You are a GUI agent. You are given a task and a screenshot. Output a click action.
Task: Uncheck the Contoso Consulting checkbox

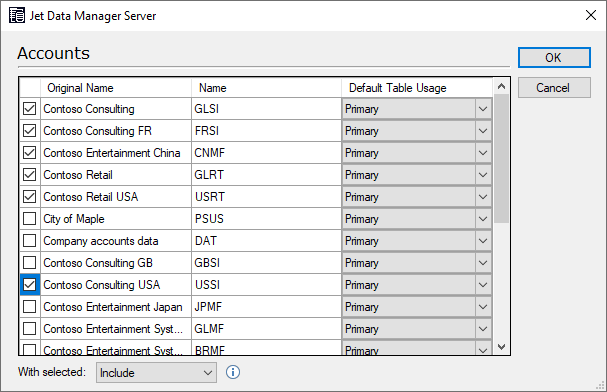29,109
